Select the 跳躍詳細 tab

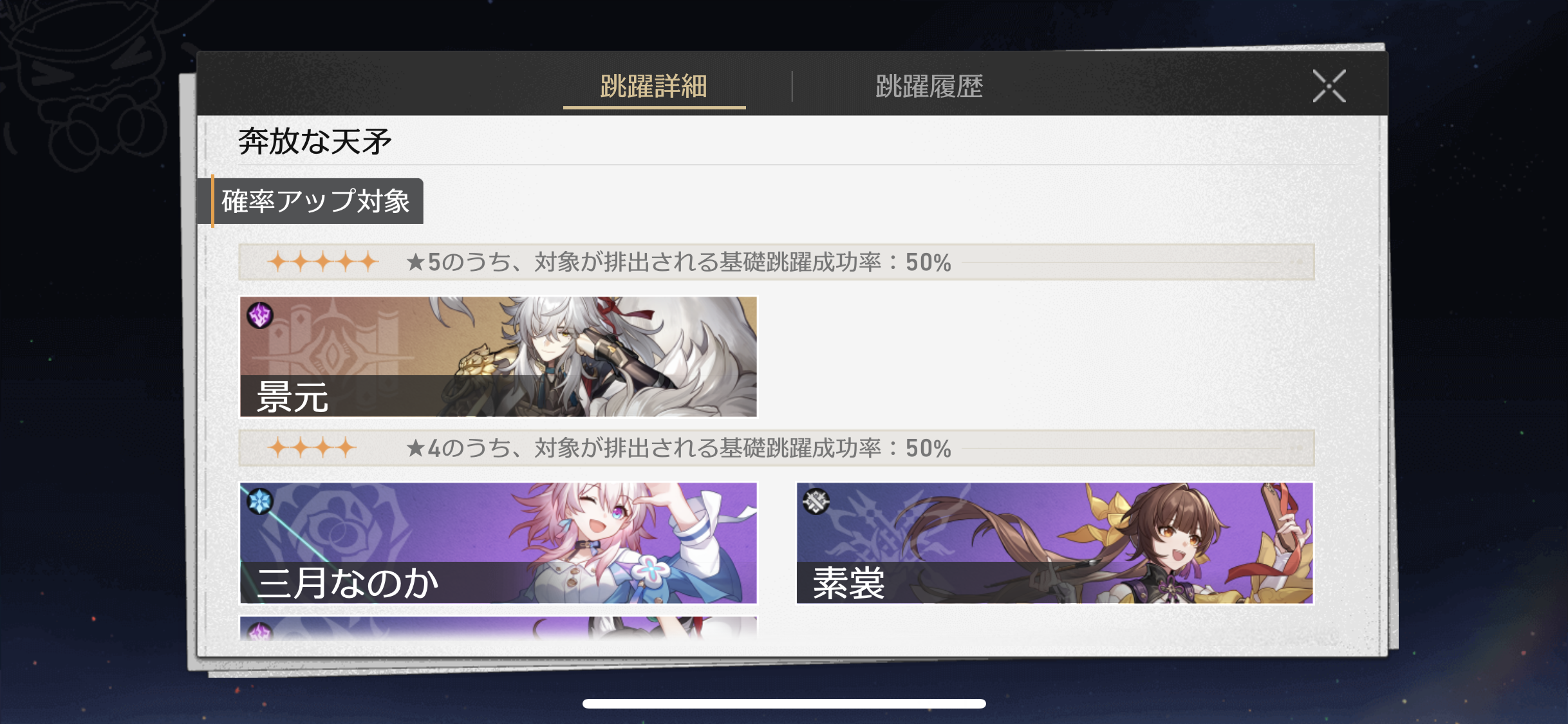[654, 86]
